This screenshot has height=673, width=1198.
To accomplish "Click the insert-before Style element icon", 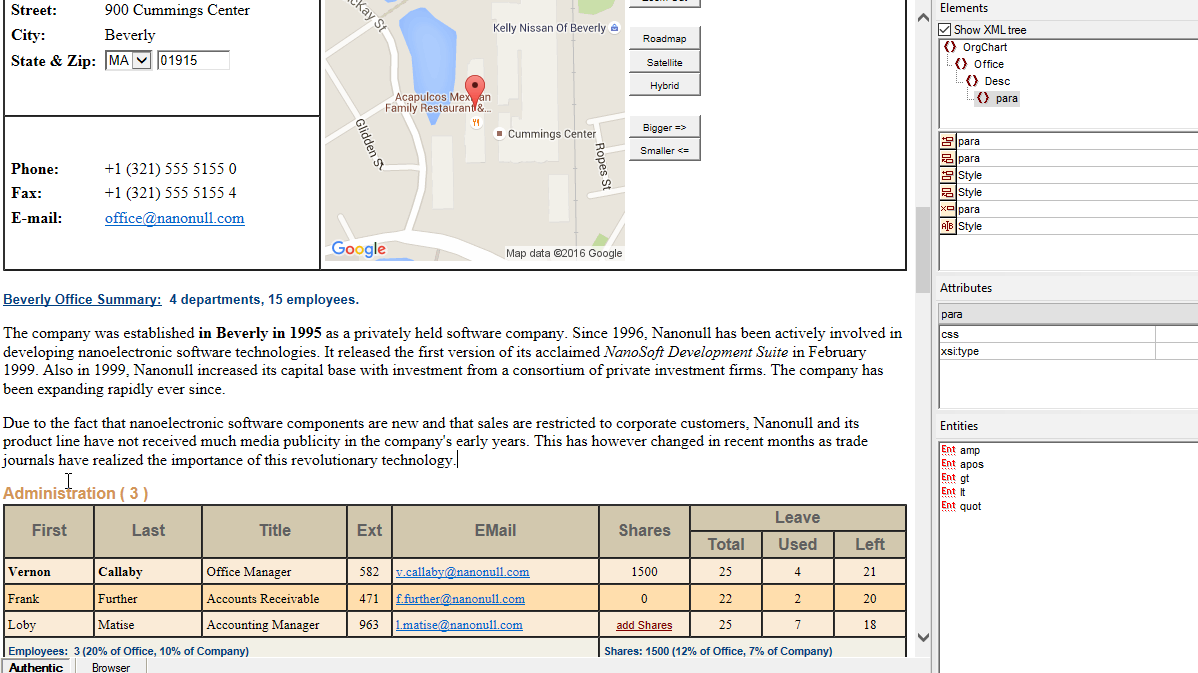I will pyautogui.click(x=948, y=175).
